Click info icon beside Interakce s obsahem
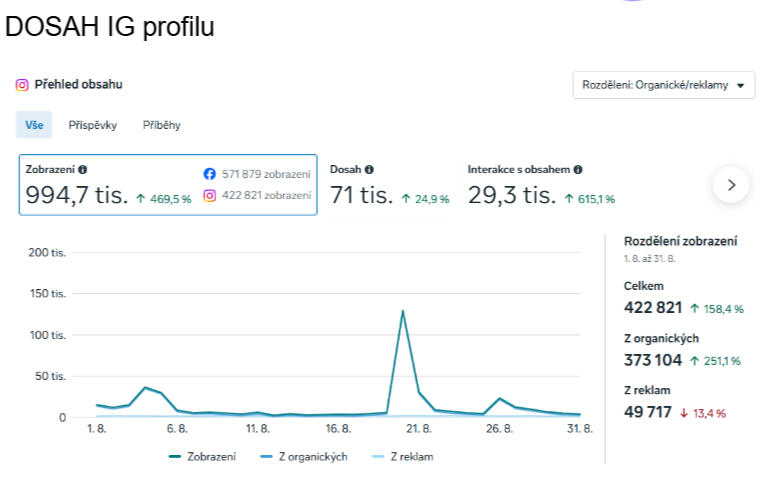The width and height of the screenshot is (766, 485). click(578, 169)
